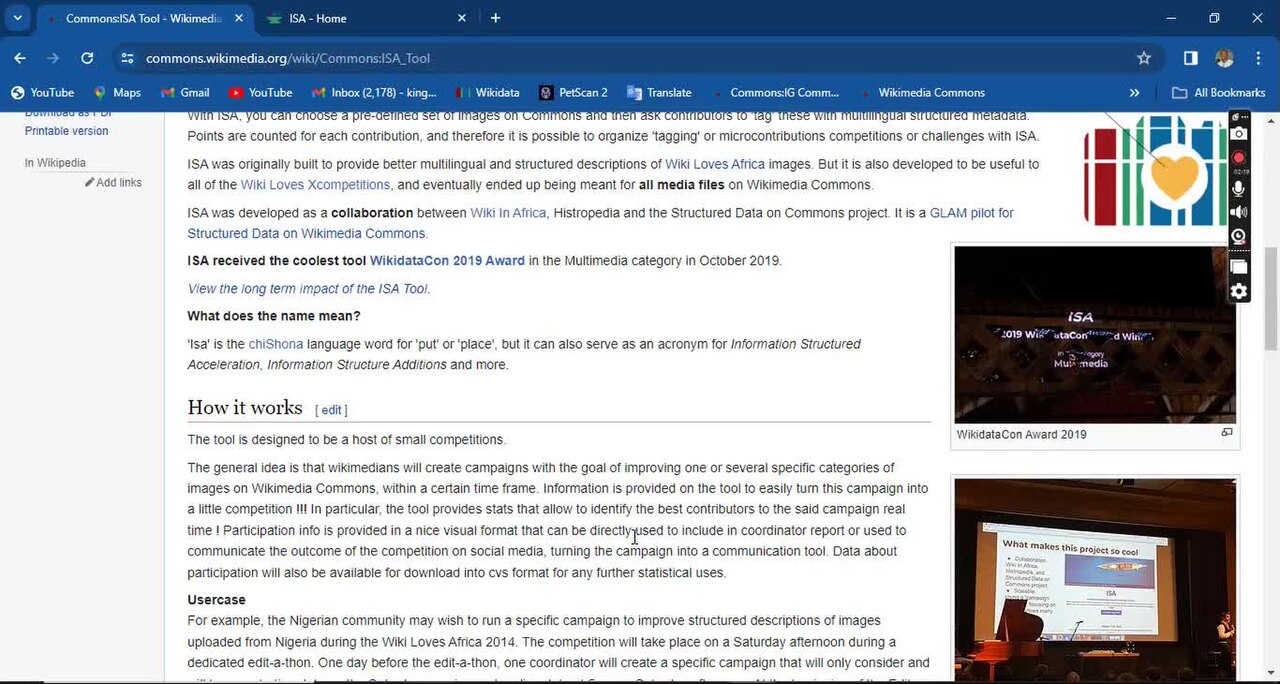Enlarge the WikidataCon Award 2019 thumbnail
1280x684 pixels.
(x=1227, y=433)
